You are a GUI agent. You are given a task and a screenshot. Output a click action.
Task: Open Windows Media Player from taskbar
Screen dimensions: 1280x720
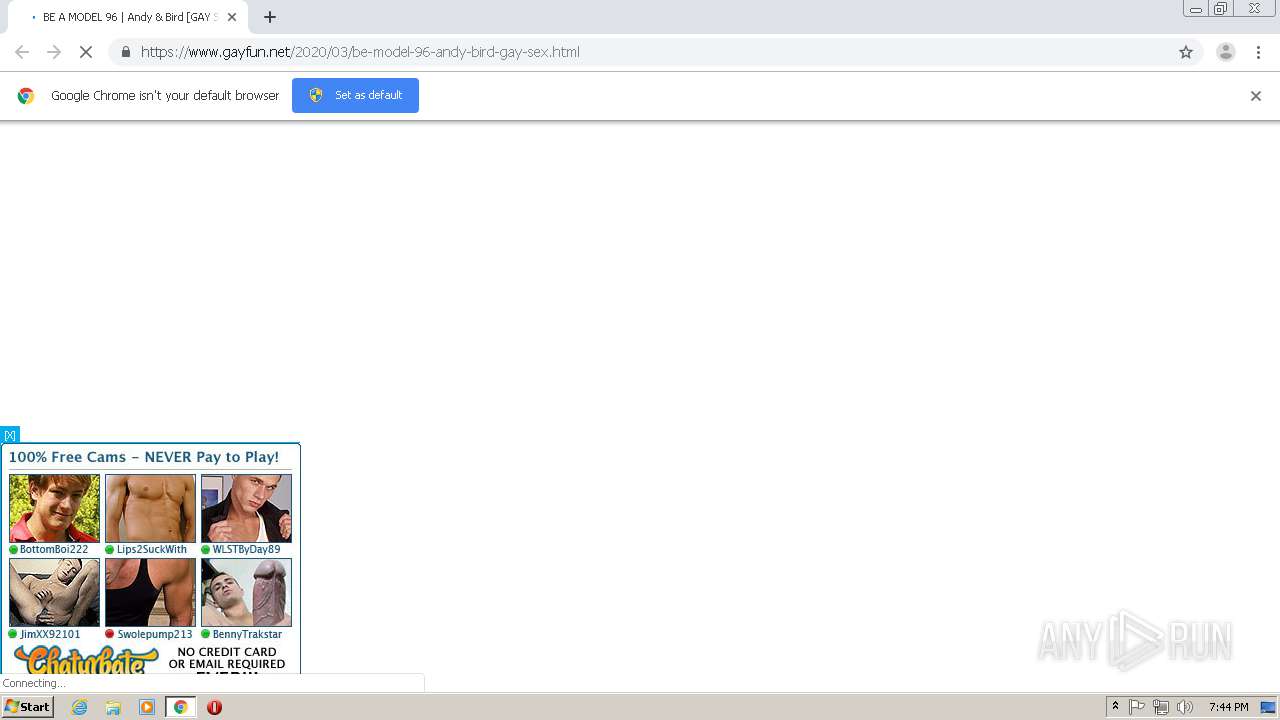coord(147,707)
